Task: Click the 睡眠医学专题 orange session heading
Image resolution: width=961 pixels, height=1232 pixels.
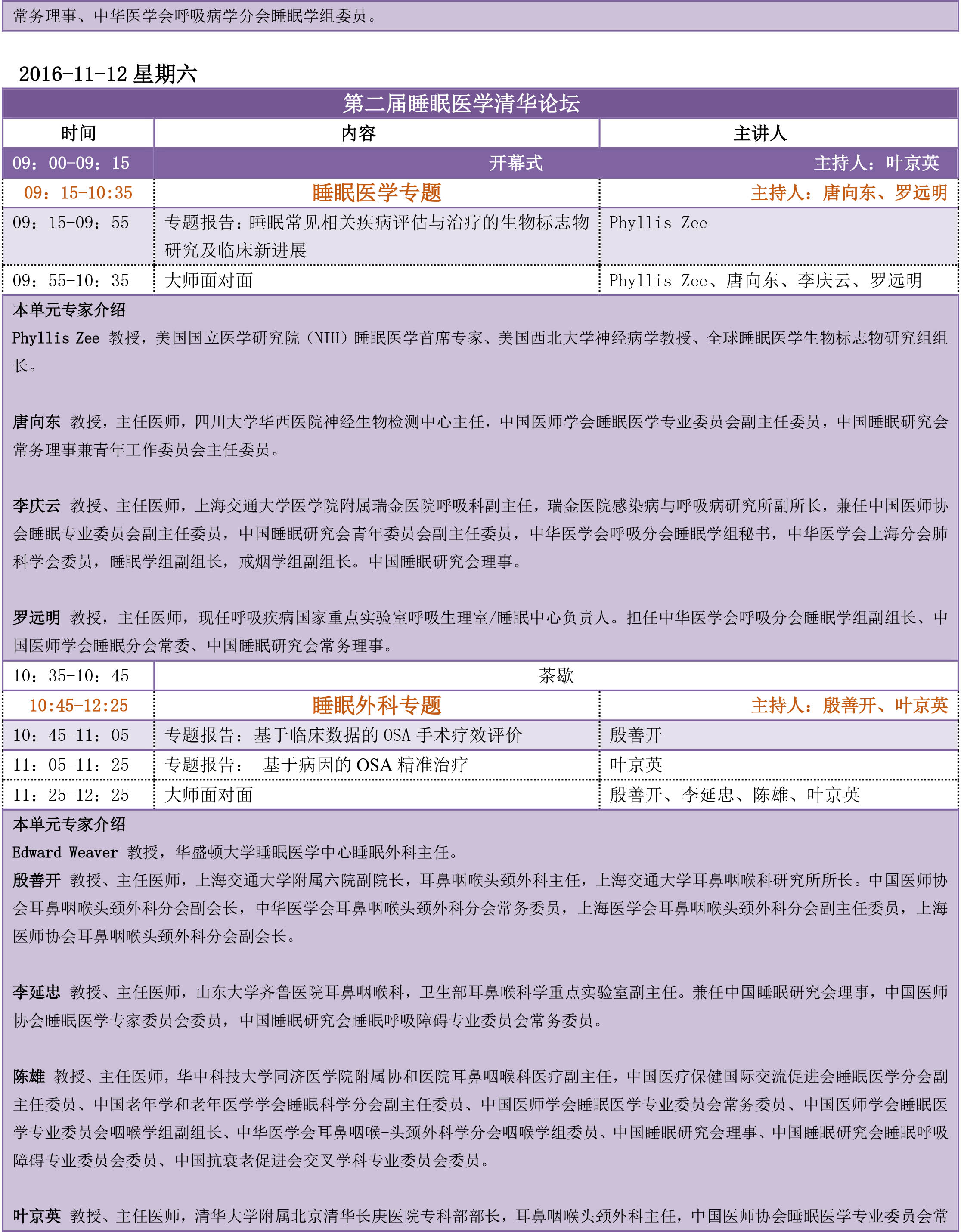Action: coord(376,193)
